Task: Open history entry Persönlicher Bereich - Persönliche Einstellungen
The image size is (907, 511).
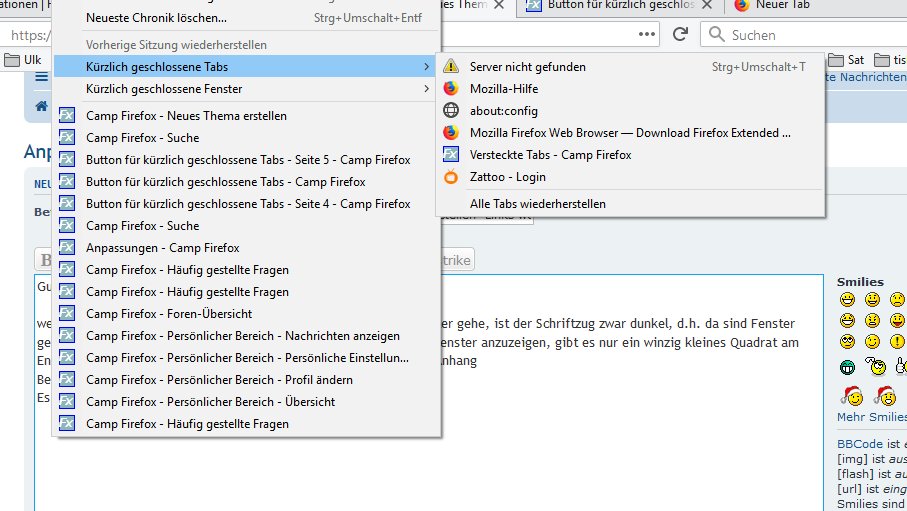Action: tap(247, 358)
